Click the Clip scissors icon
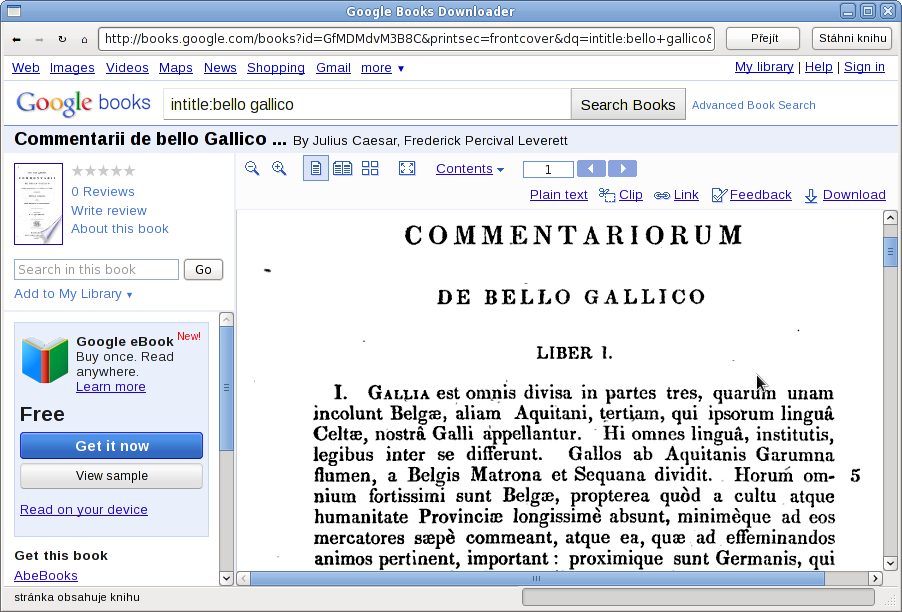The image size is (902, 612). (607, 195)
